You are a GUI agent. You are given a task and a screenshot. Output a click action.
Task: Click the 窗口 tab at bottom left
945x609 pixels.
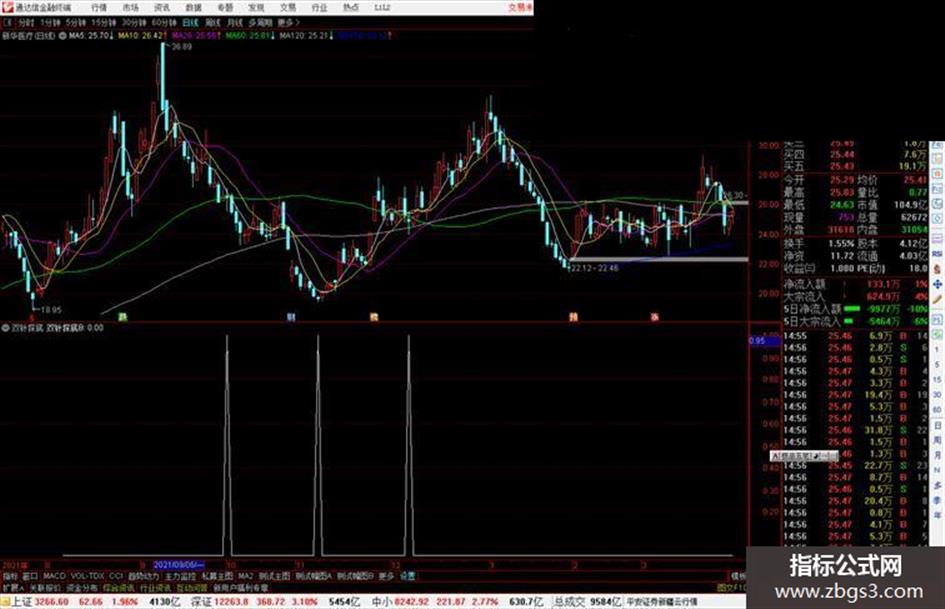(30, 576)
